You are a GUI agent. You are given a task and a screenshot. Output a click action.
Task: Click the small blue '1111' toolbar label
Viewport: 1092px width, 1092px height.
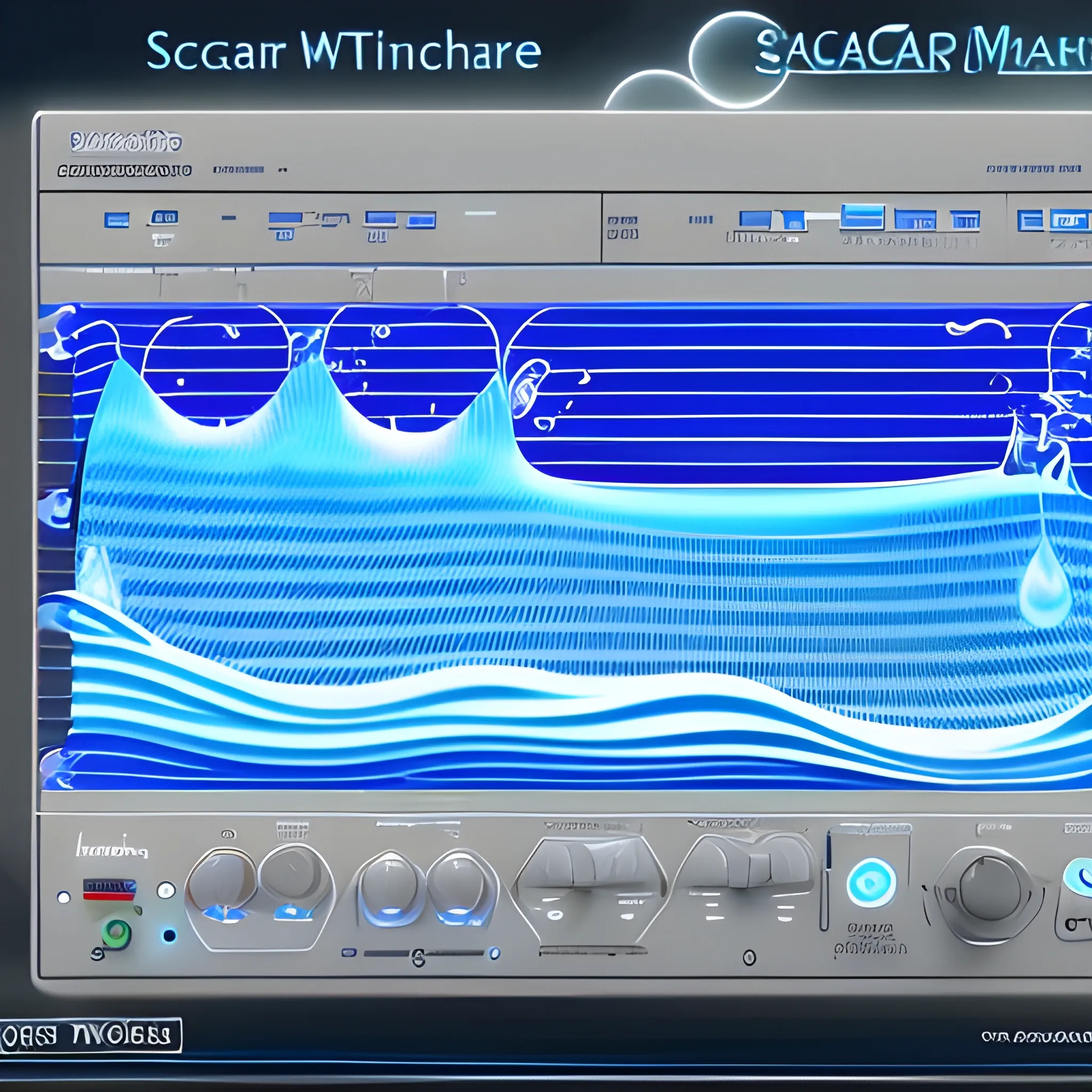point(700,219)
